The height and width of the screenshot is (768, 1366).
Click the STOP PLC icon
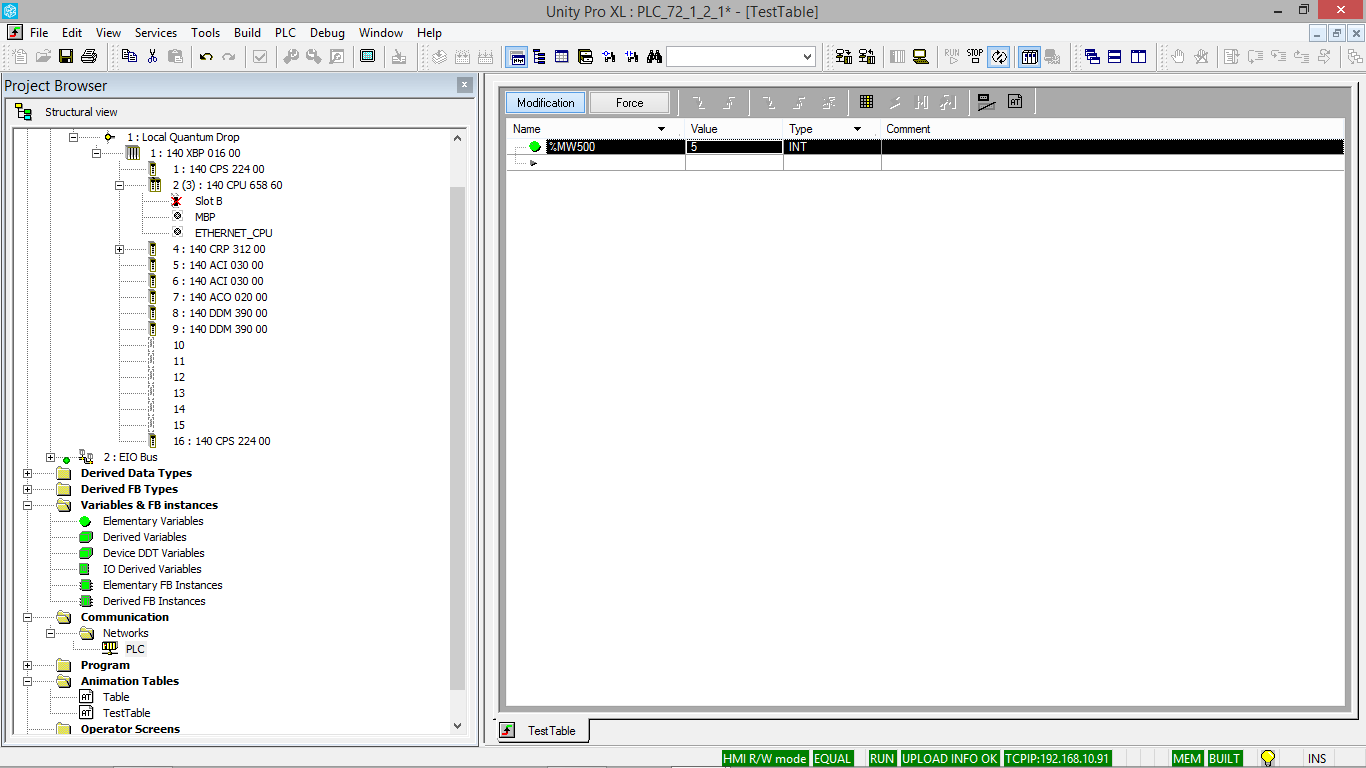[x=975, y=56]
